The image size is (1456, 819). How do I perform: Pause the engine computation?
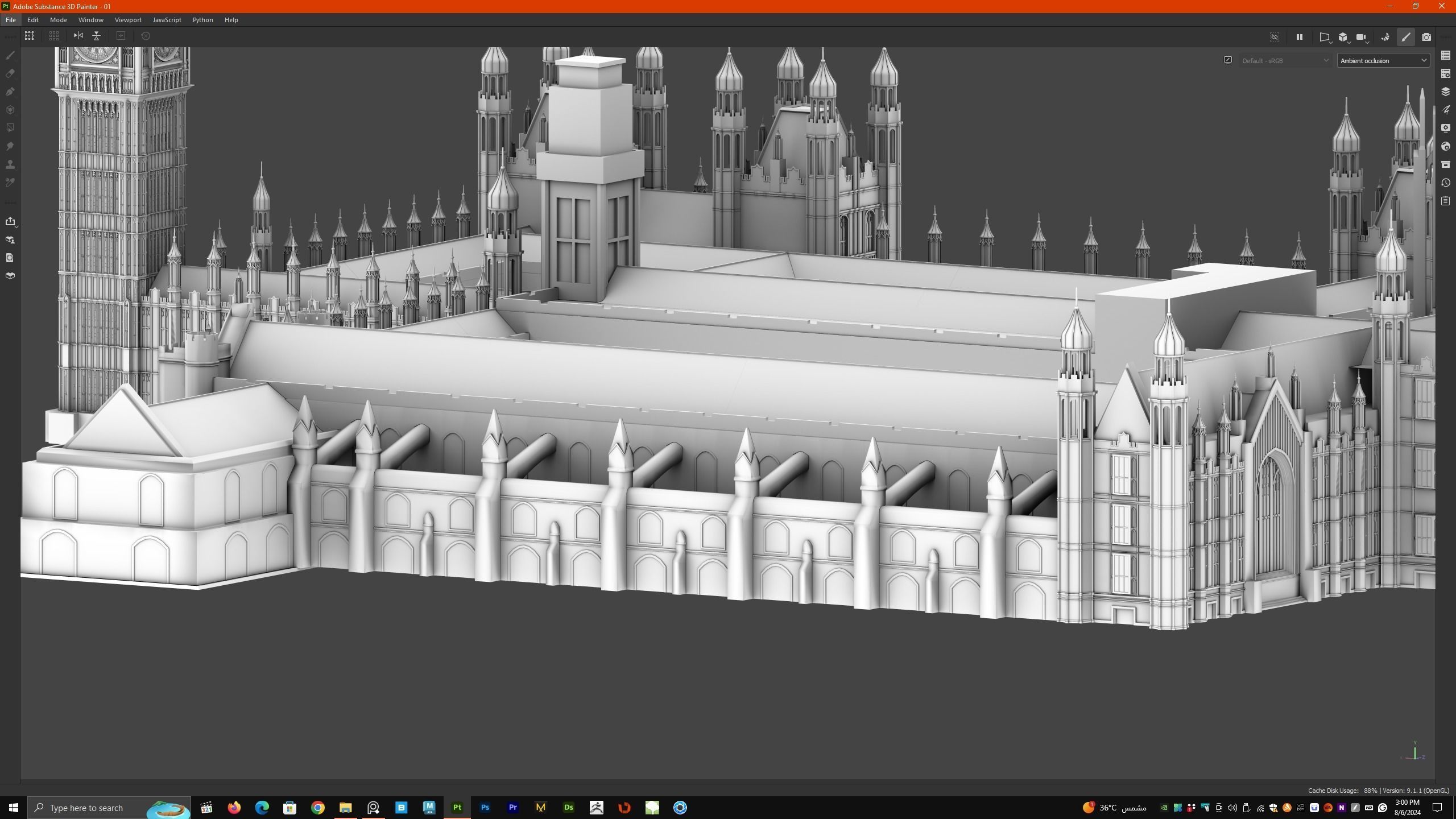coord(1299,37)
